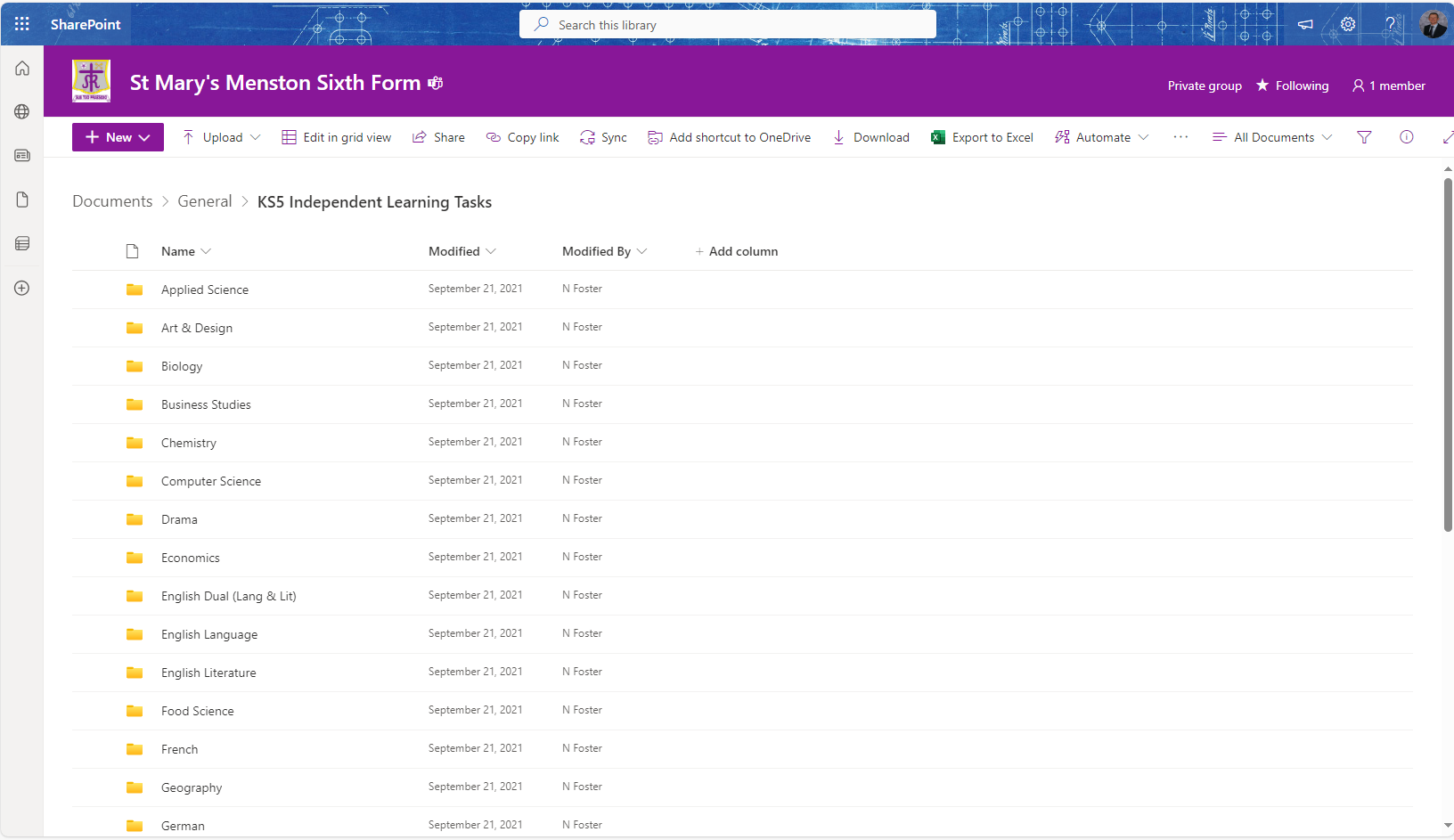Toggle the Following star for this site
This screenshot has width=1454, height=840.
point(1292,86)
